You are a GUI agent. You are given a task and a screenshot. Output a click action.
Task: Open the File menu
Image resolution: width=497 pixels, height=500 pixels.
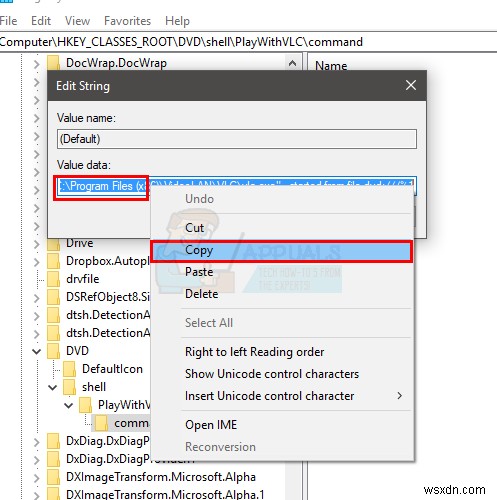click(x=8, y=21)
